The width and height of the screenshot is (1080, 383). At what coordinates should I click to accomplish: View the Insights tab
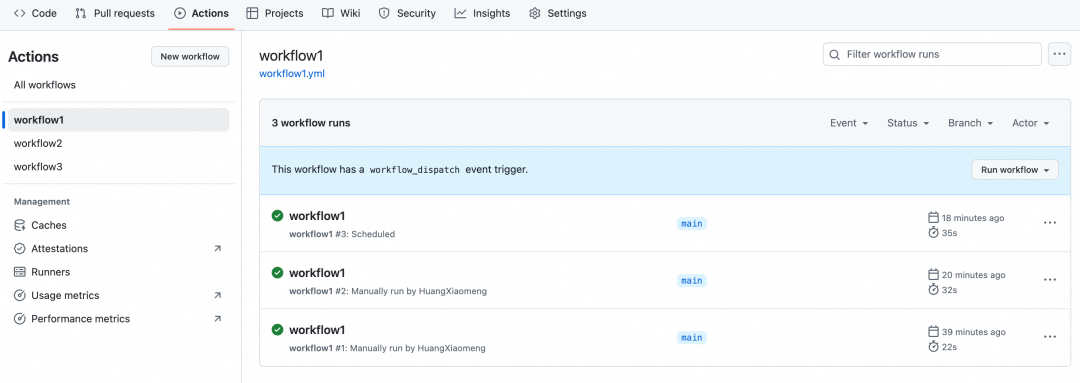click(482, 13)
